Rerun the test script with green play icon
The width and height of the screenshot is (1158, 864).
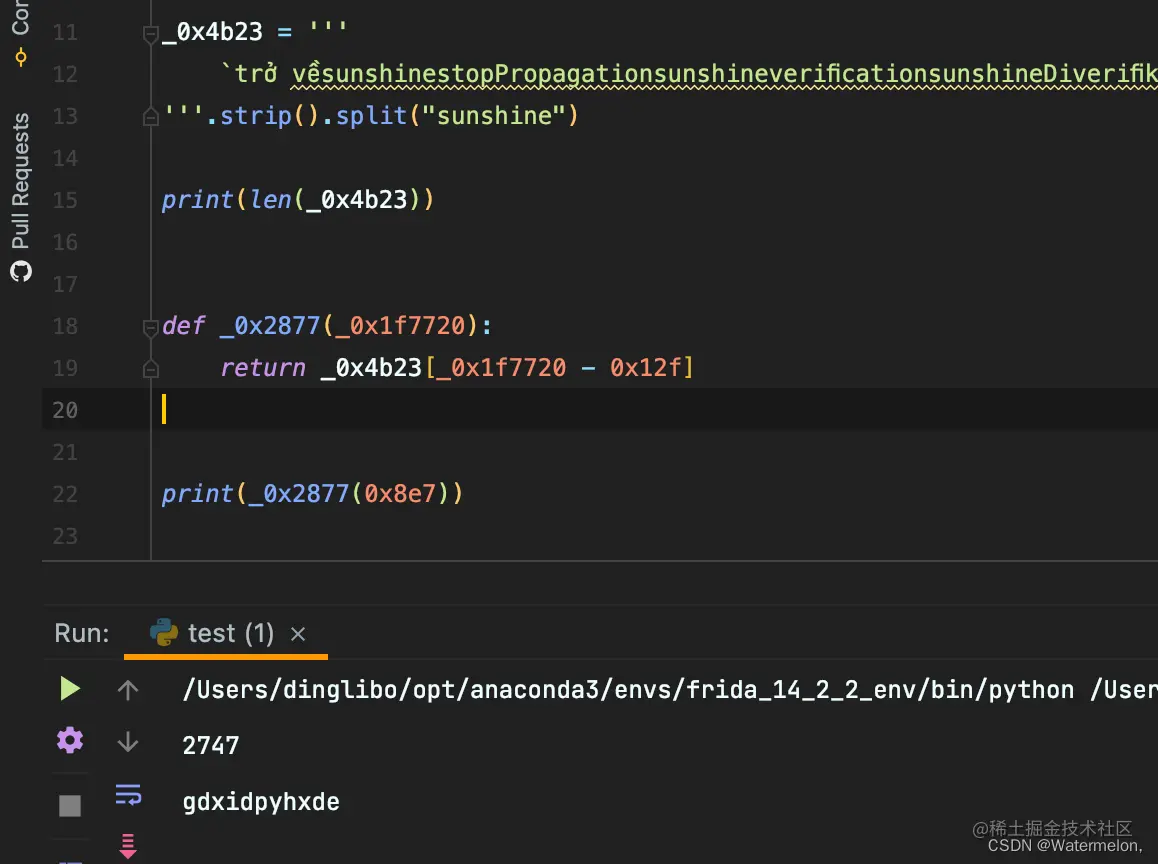click(70, 688)
